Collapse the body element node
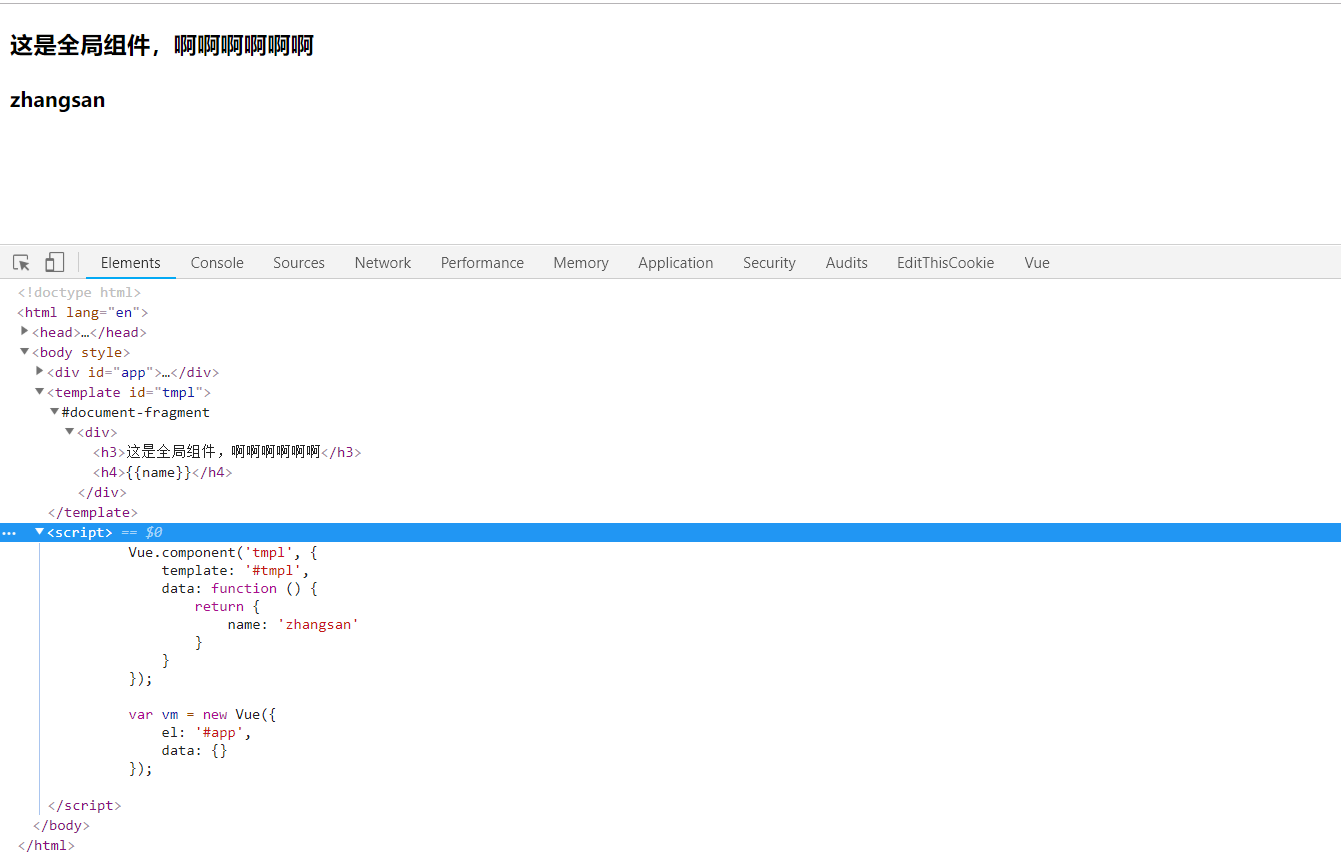The width and height of the screenshot is (1341, 863). click(x=25, y=351)
